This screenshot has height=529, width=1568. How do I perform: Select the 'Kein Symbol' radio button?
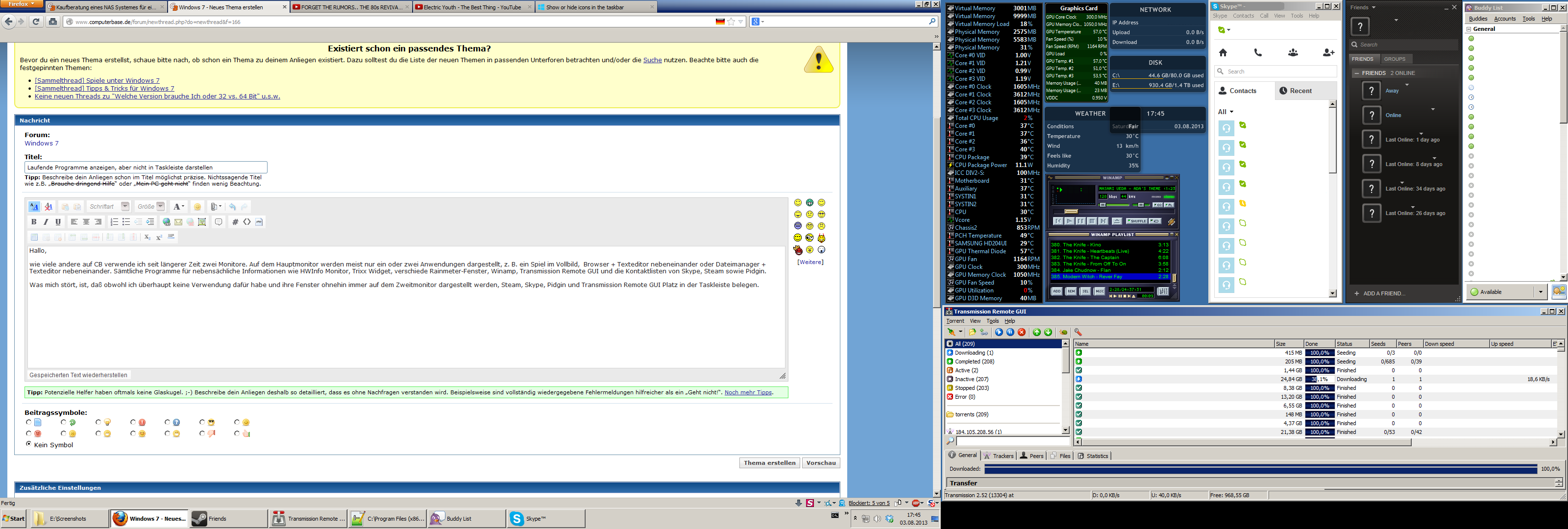click(28, 444)
